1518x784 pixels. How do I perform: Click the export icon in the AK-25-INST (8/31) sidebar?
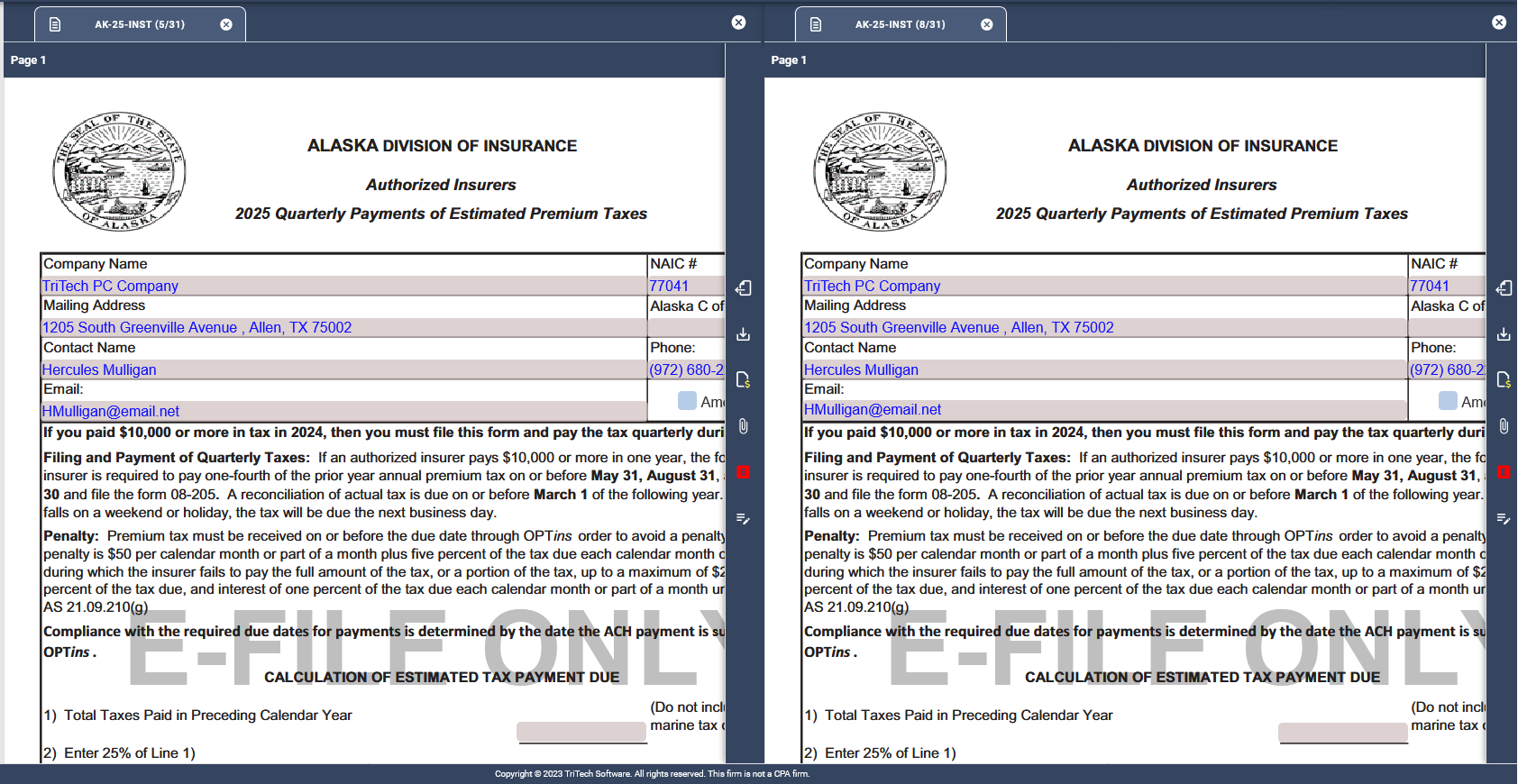[1504, 288]
